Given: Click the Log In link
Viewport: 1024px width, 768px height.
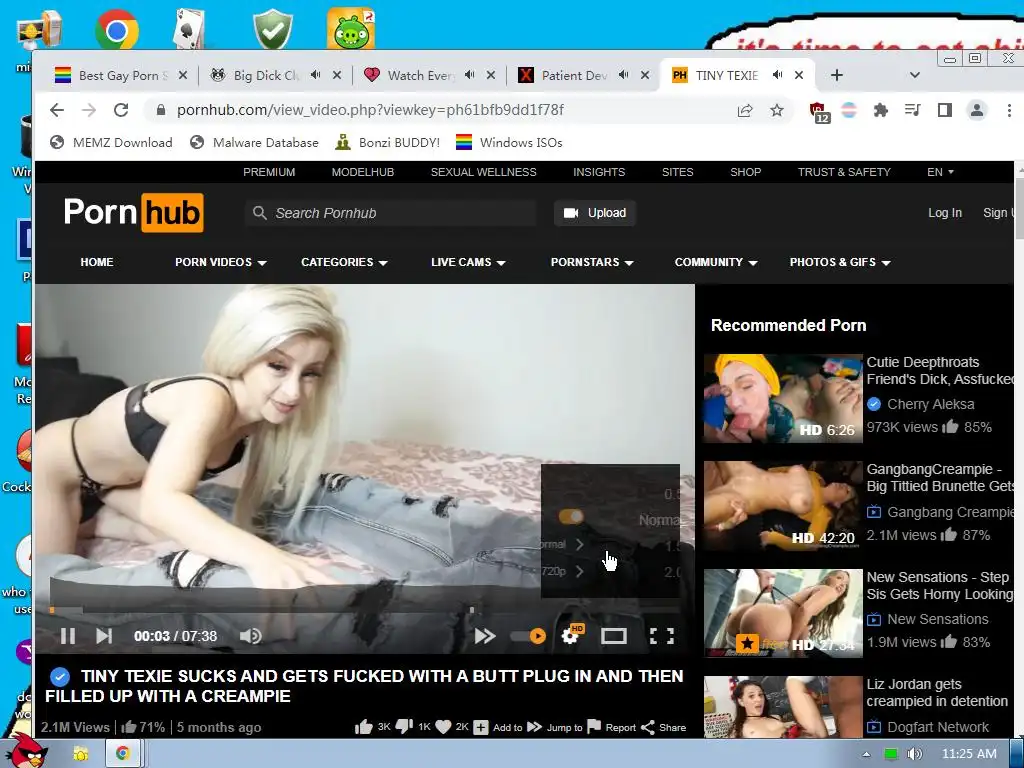Looking at the screenshot, I should click(945, 213).
